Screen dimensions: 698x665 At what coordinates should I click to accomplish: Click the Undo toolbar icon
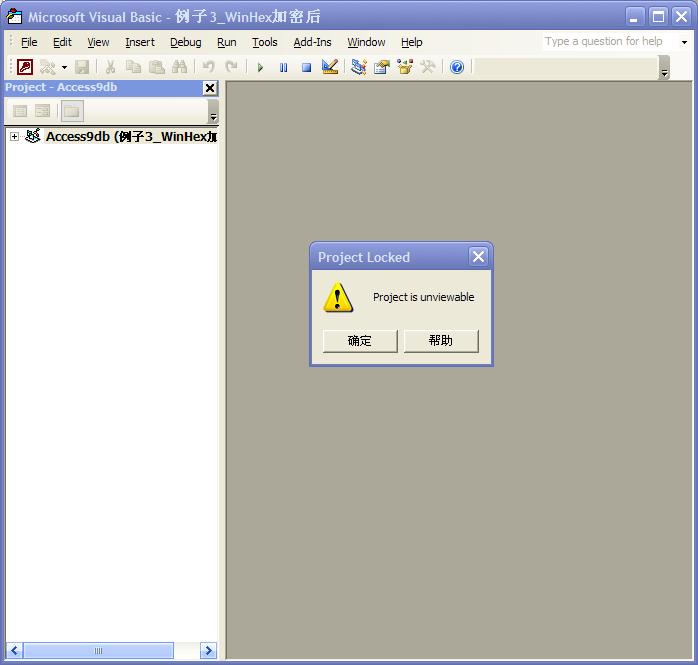click(208, 67)
